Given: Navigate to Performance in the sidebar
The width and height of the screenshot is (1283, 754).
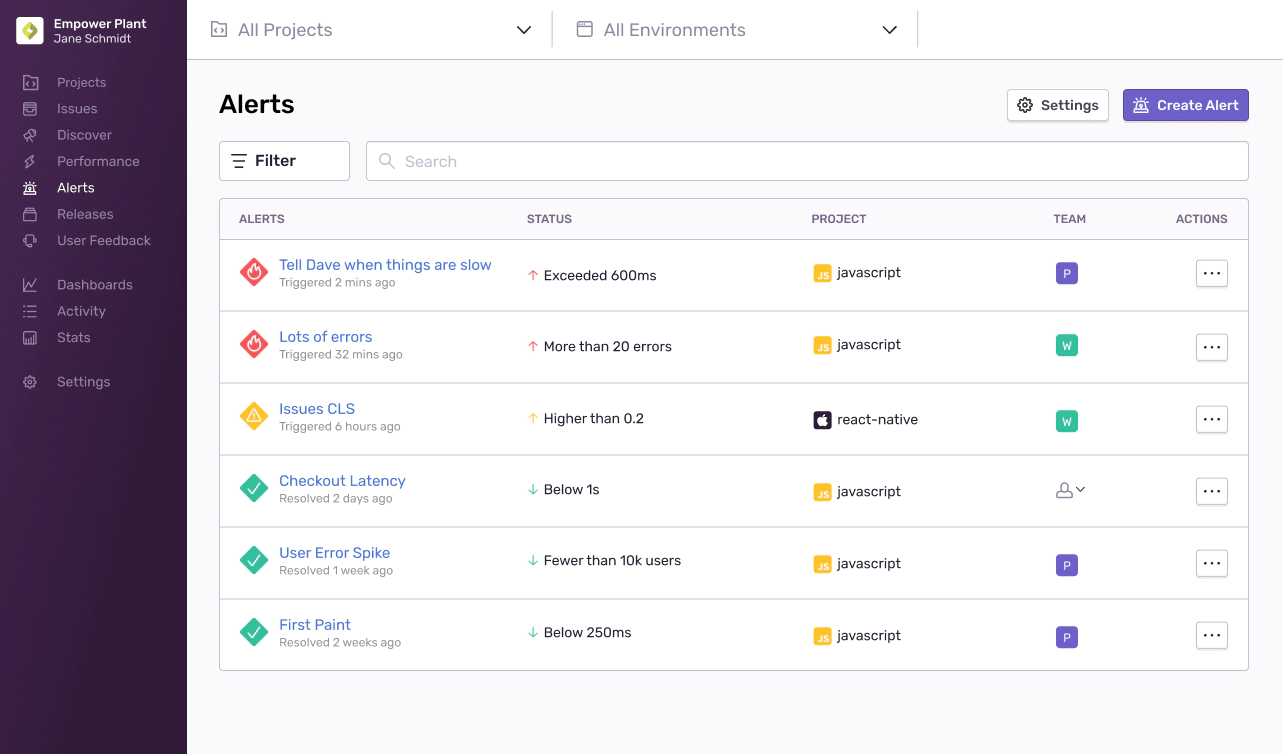Looking at the screenshot, I should (98, 161).
